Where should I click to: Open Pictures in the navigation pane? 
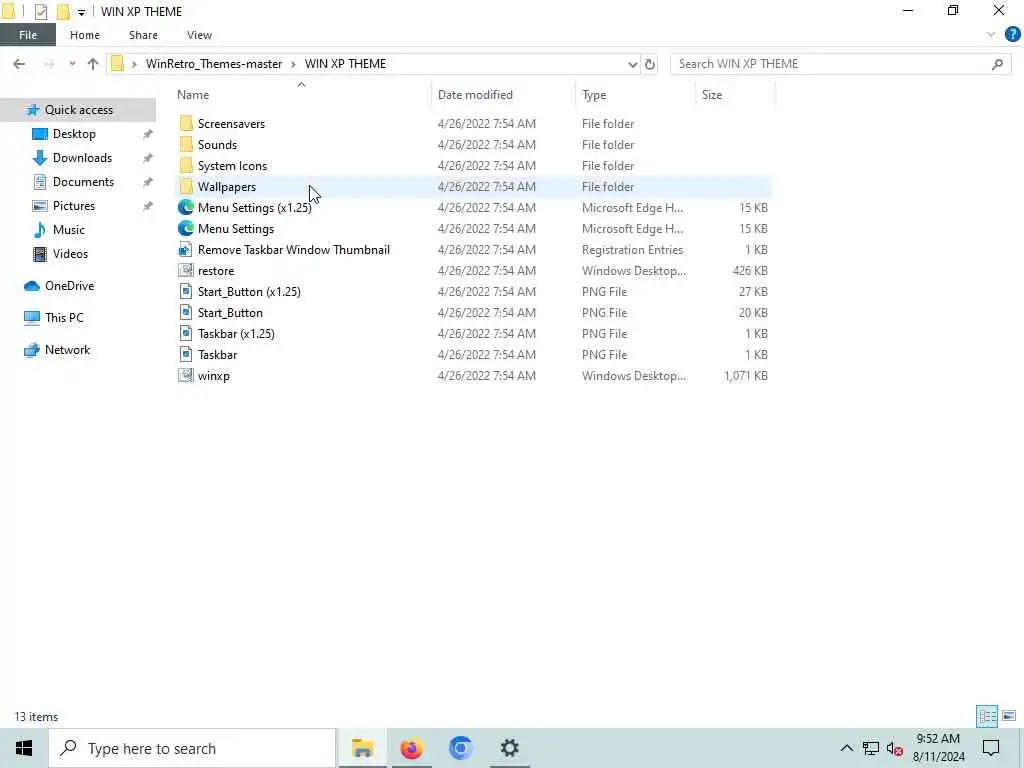(74, 206)
